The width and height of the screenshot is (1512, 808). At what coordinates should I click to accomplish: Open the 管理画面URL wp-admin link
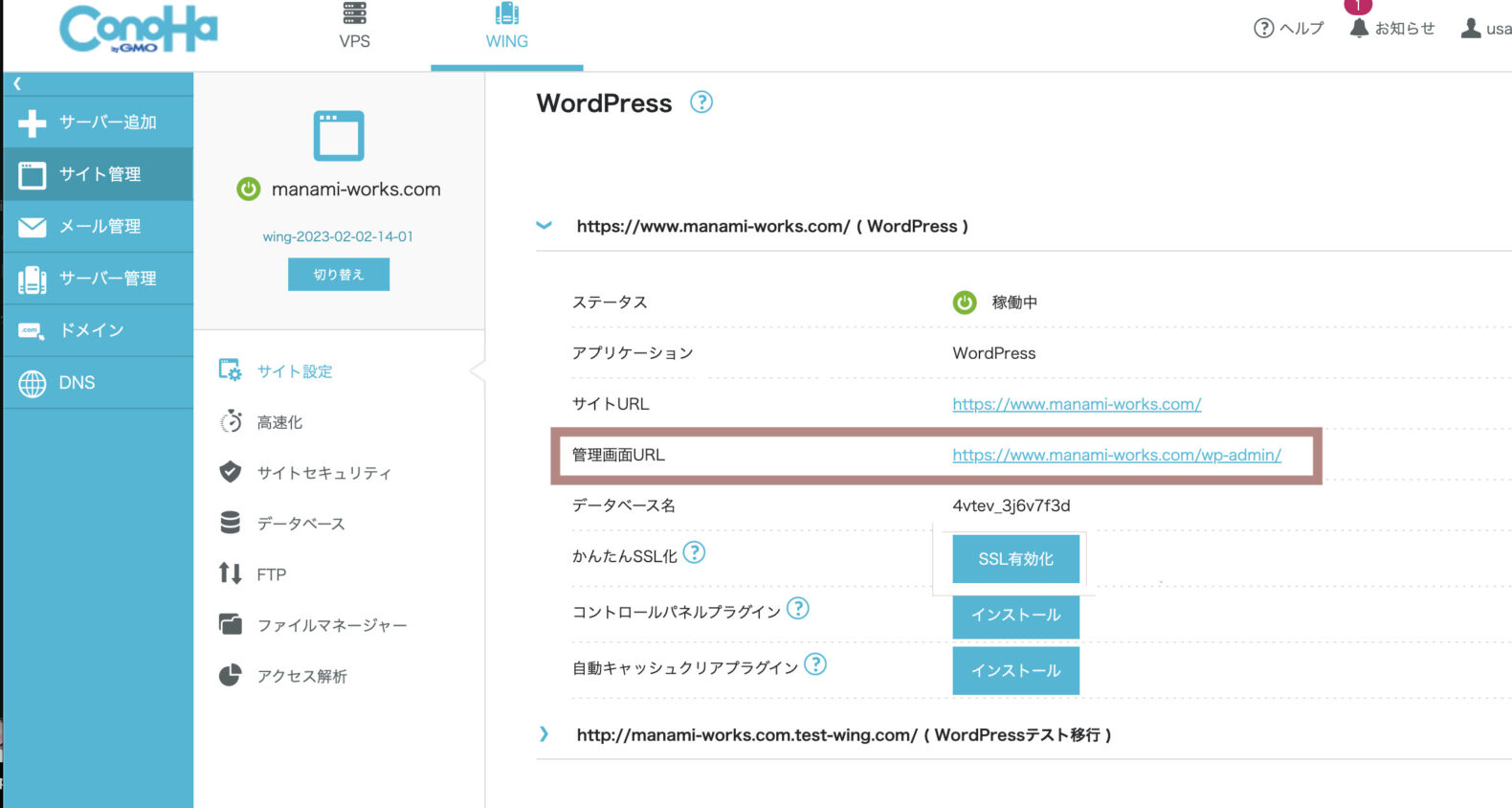1117,455
